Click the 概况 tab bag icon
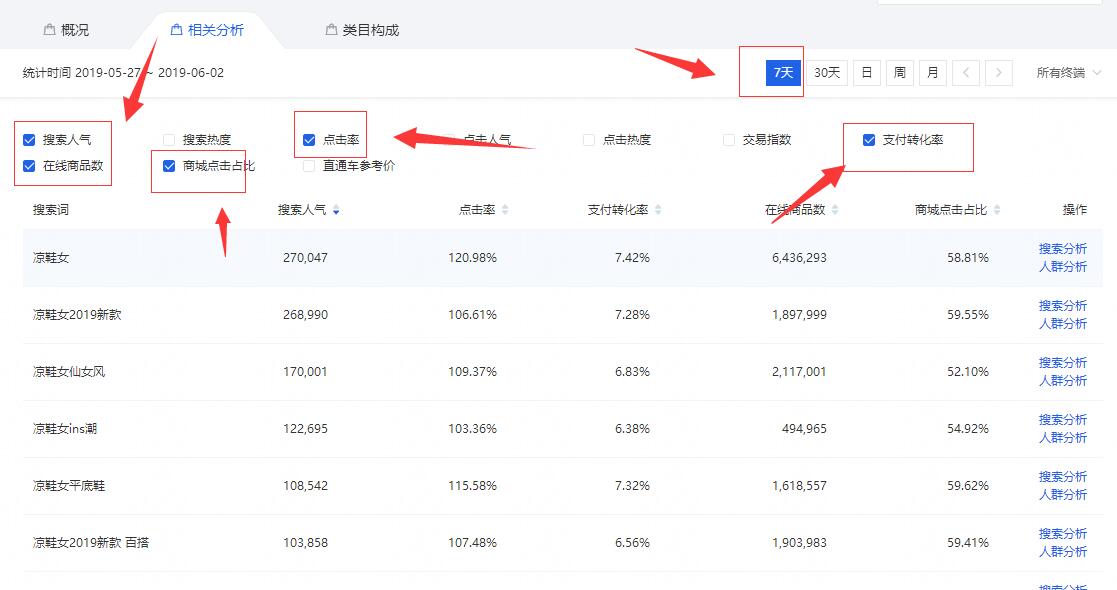 click(49, 30)
